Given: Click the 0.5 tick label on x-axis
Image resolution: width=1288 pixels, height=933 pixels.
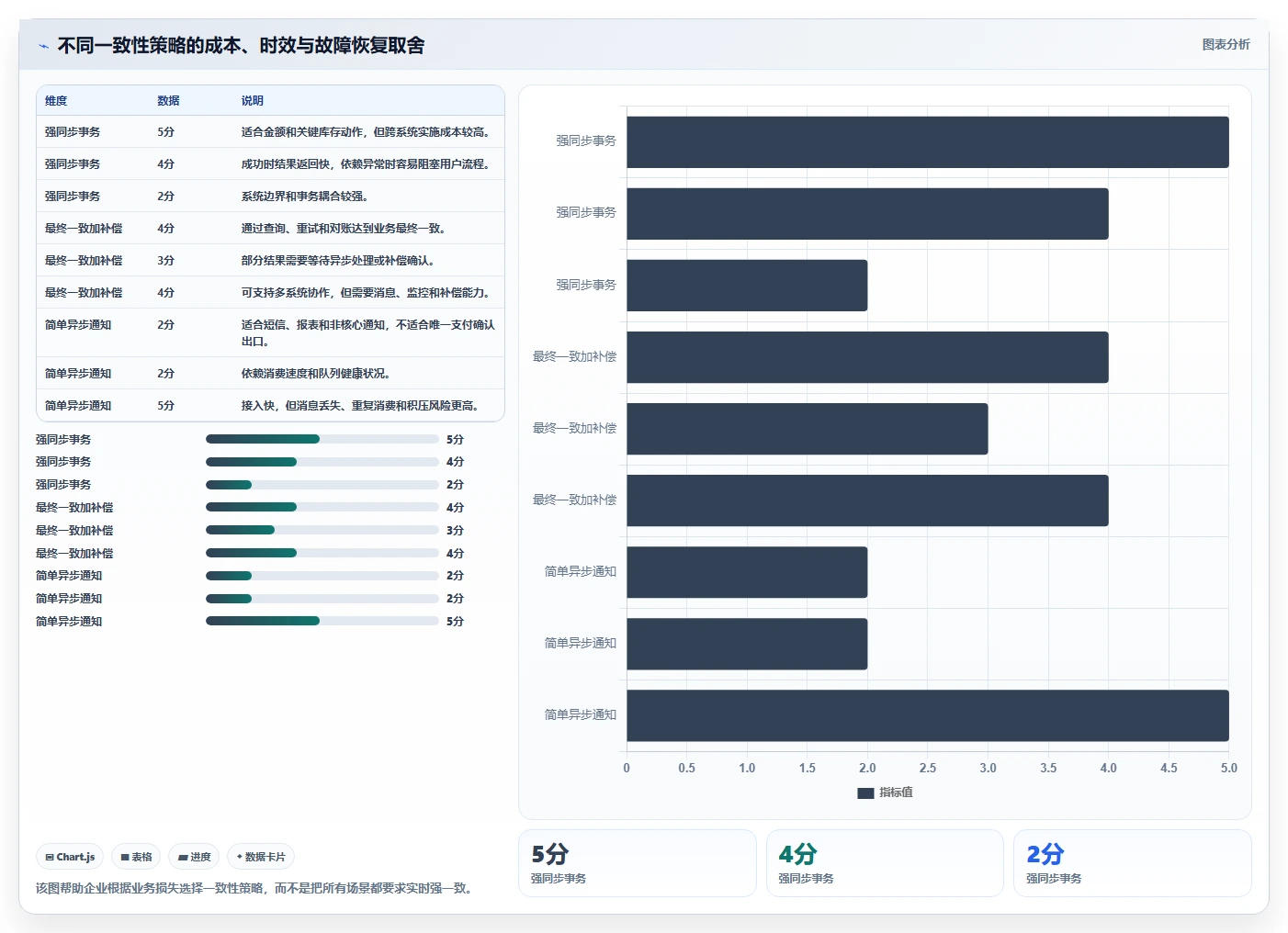Looking at the screenshot, I should [x=686, y=768].
